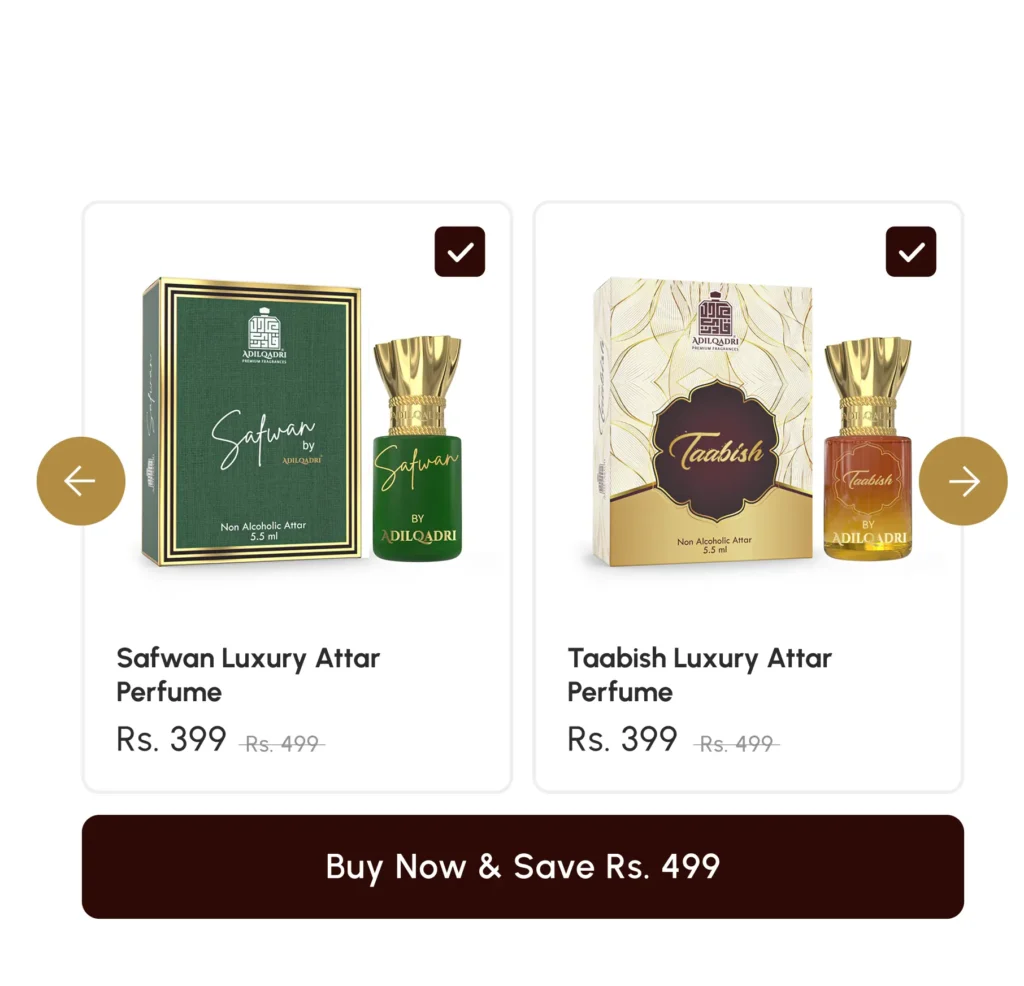Select the amber Taabish attar bottle
Screen dimensions: 1024x986
point(868,449)
